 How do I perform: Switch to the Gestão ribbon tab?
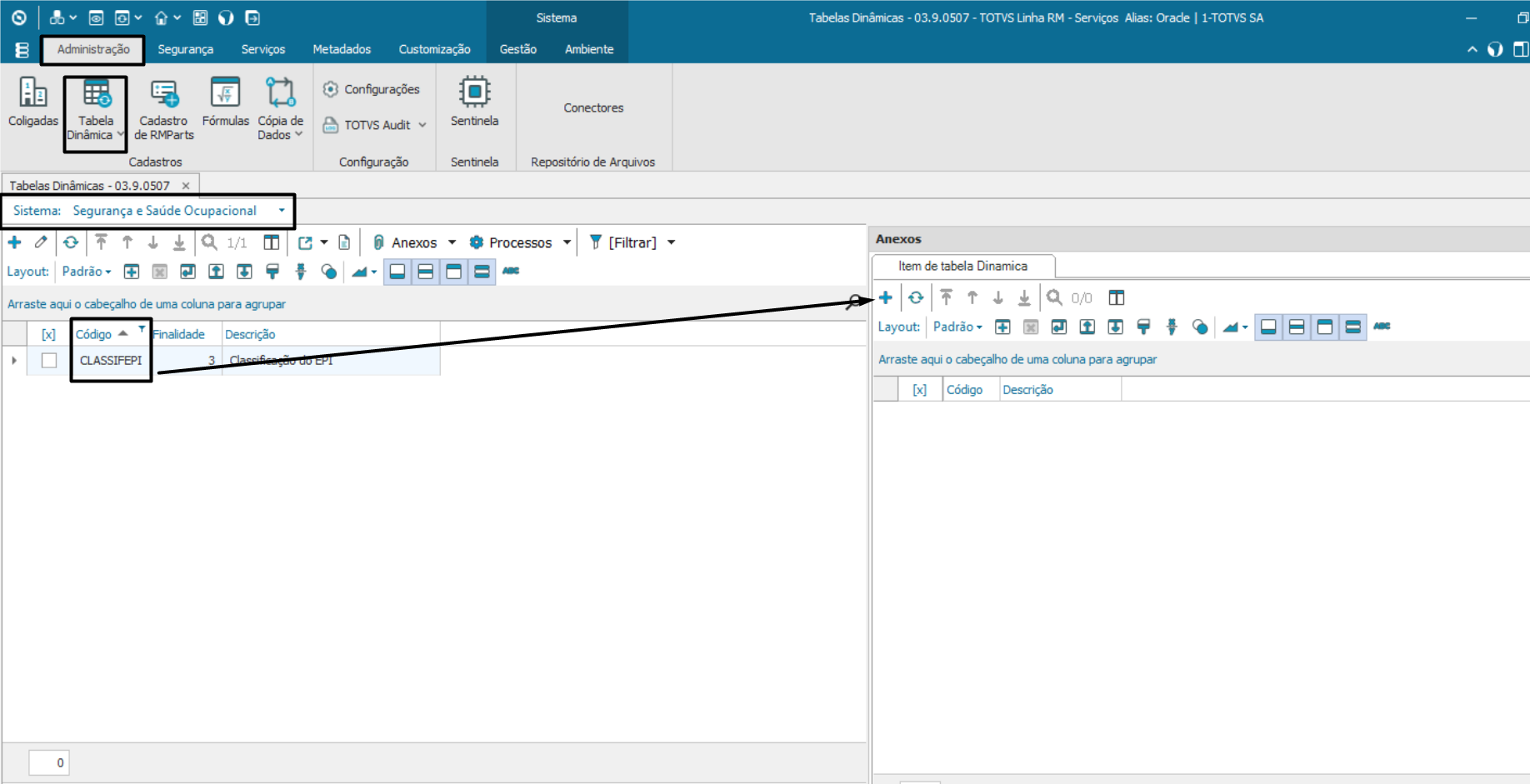(517, 49)
